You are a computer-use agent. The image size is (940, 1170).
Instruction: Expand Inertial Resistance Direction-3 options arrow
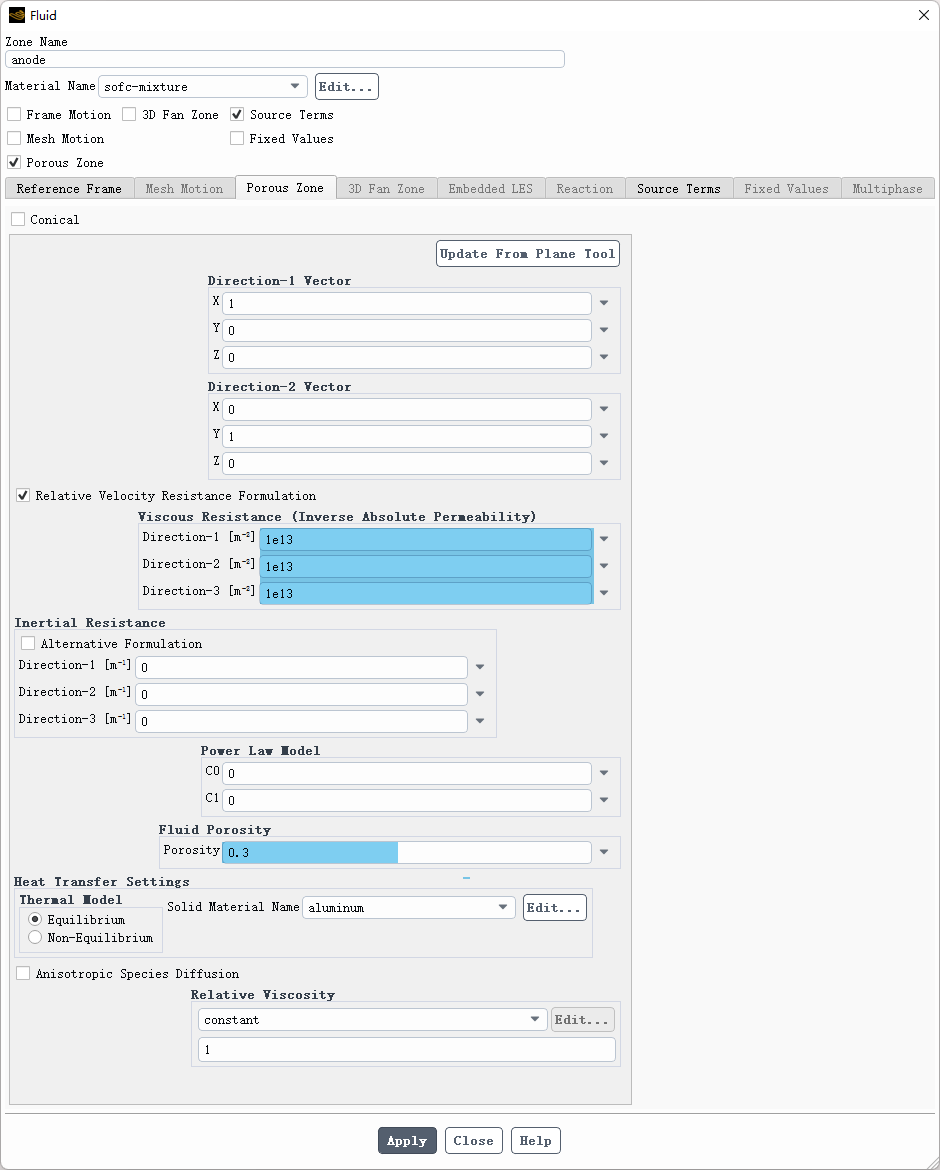[x=480, y=721]
